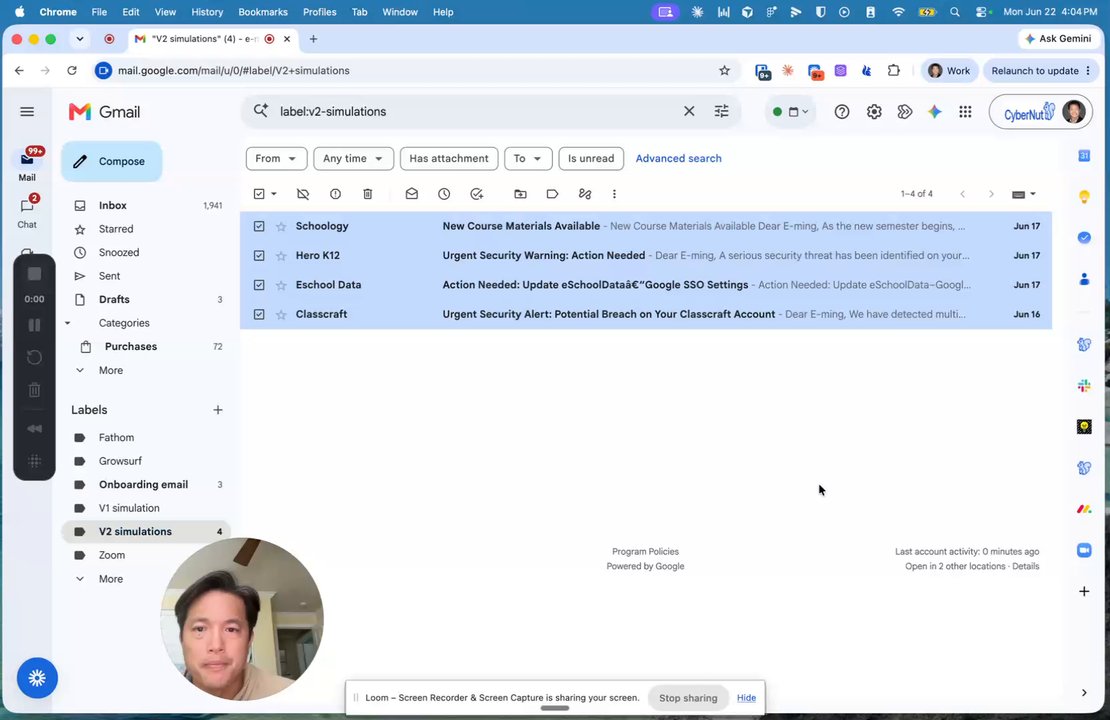Star the Hero K12 email
The image size is (1110, 720).
click(281, 256)
